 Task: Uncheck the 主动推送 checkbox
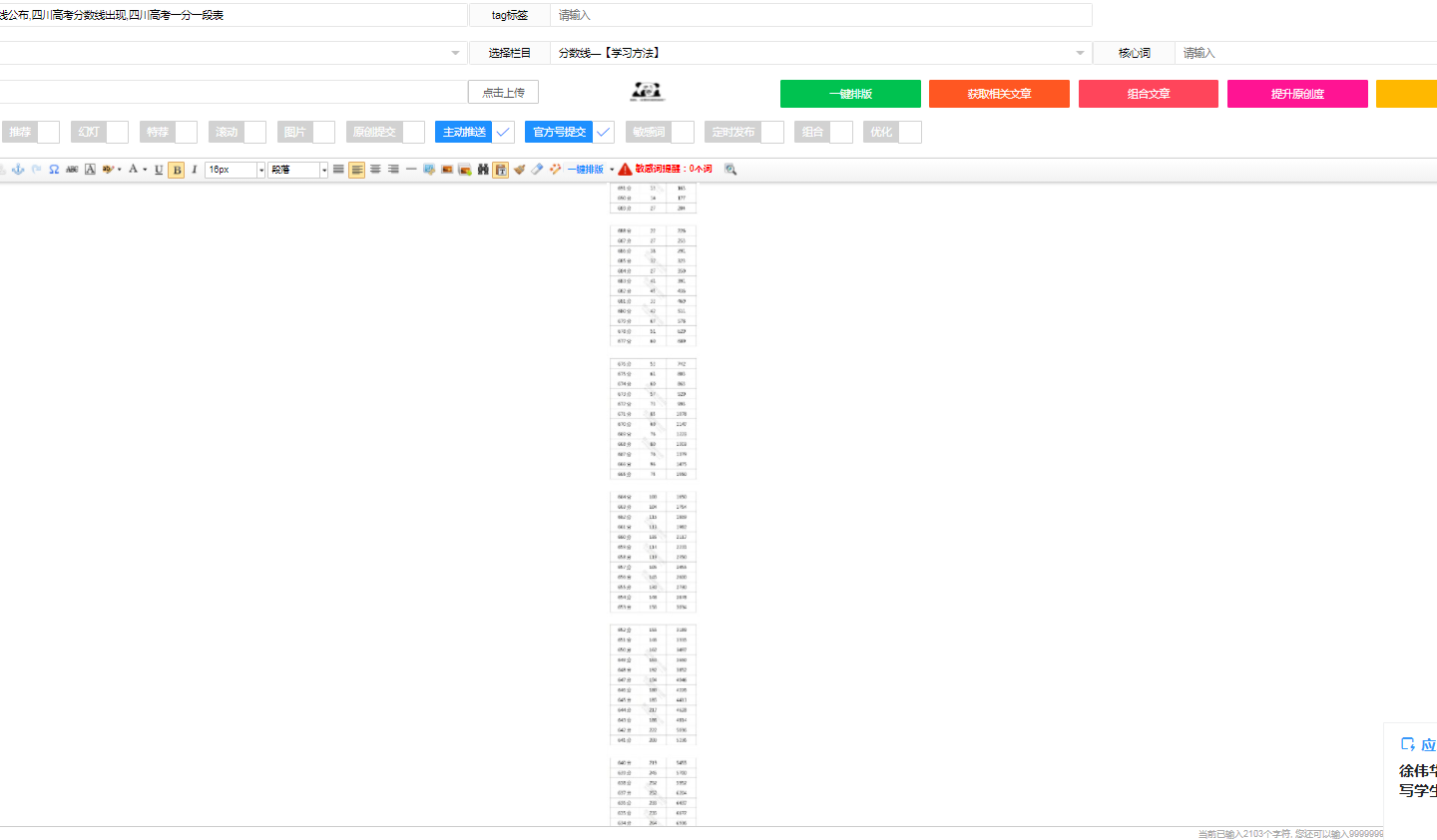pos(503,132)
